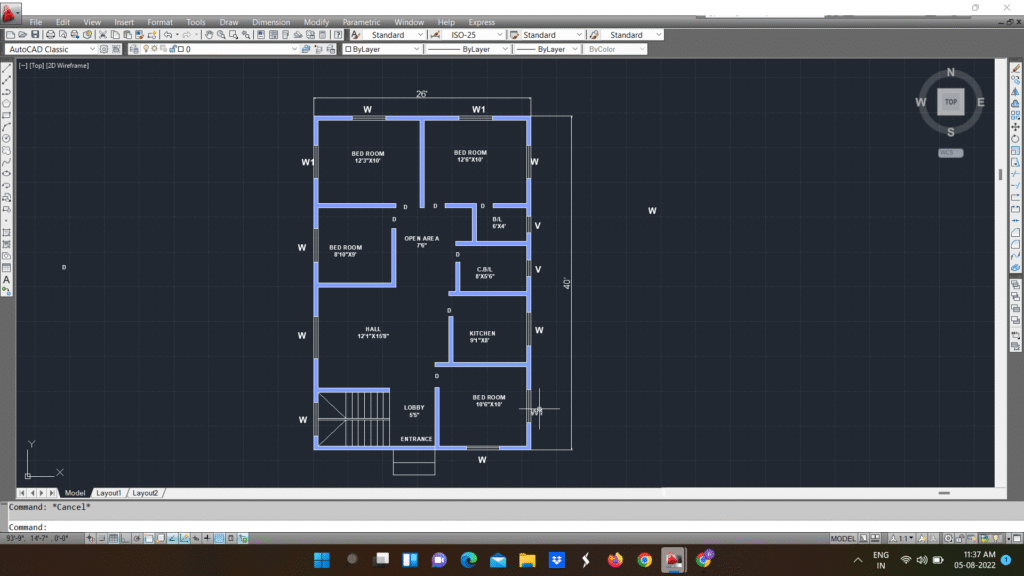Select the Circle tool
The width and height of the screenshot is (1024, 576).
[x=7, y=138]
